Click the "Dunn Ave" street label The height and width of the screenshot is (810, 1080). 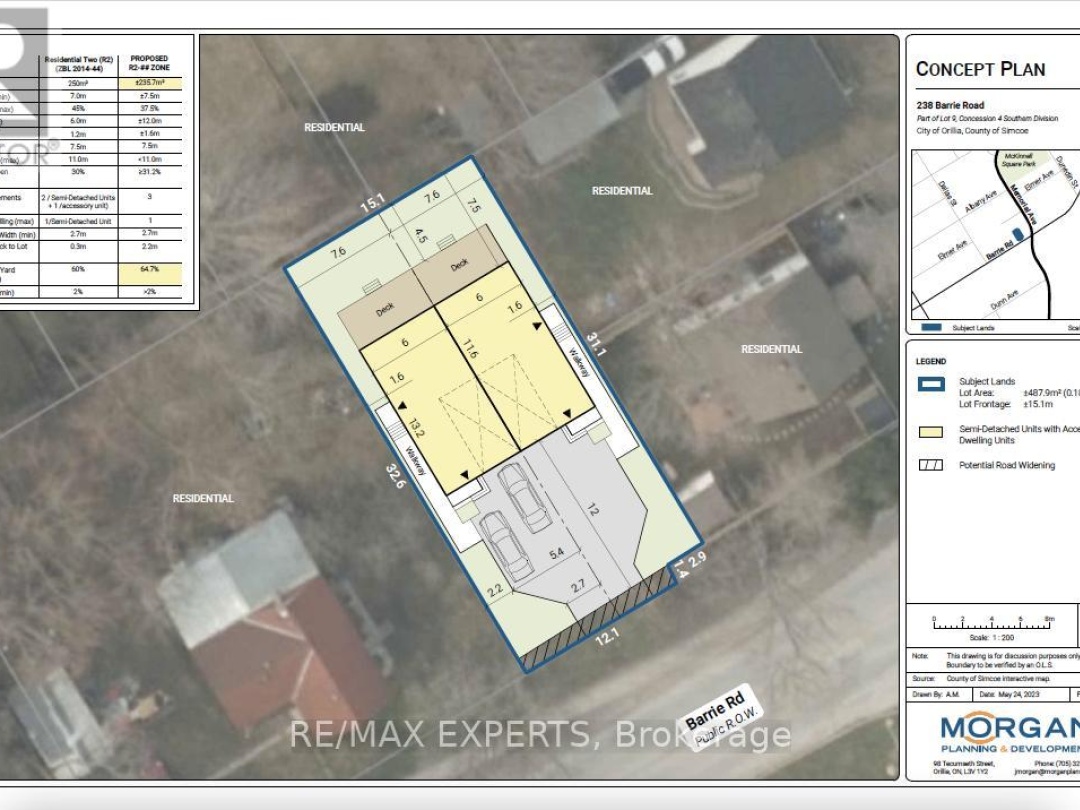pos(1004,300)
